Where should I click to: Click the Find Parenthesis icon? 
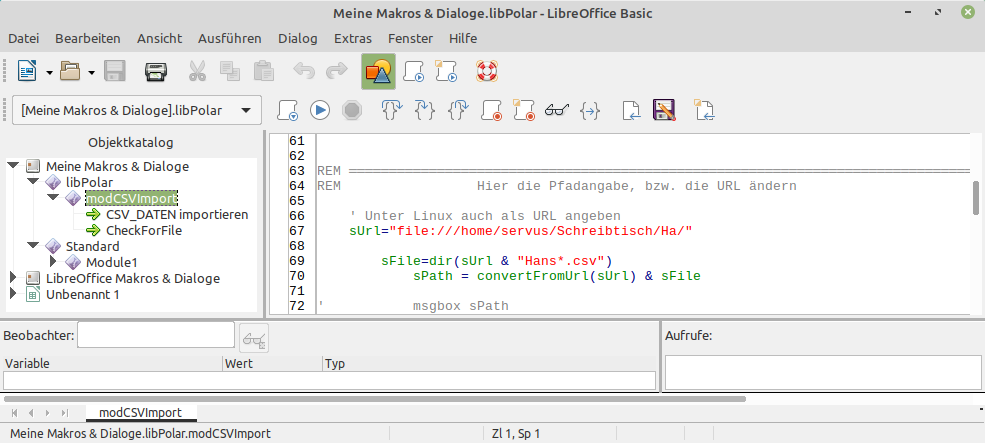point(589,111)
